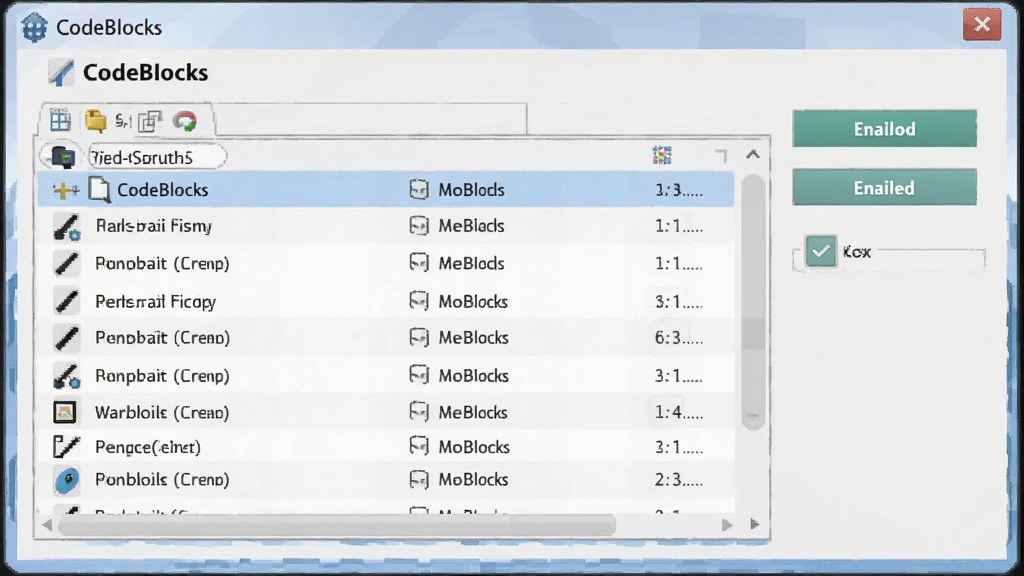This screenshot has width=1024, height=576.
Task: Click the brush icon beside Rarlsbait Fismy
Action: [x=67, y=227]
